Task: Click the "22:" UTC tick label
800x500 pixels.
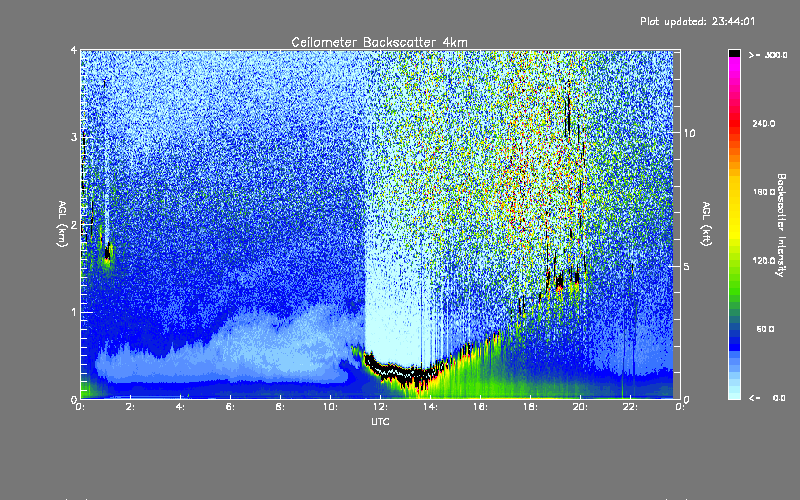Action: coord(631,407)
